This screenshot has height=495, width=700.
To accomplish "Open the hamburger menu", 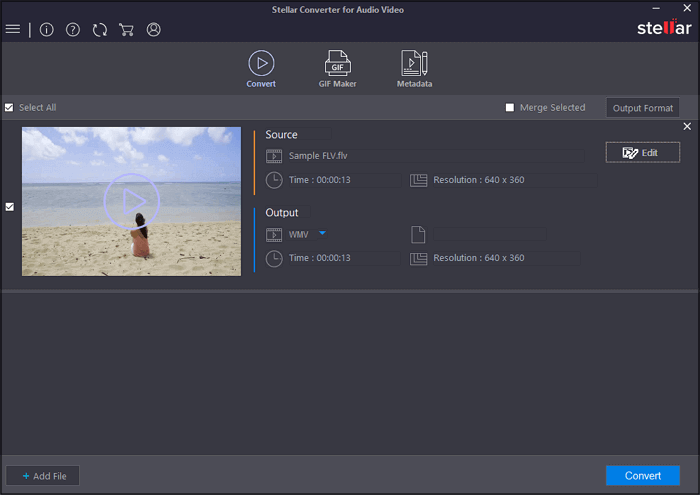I will pyautogui.click(x=13, y=29).
